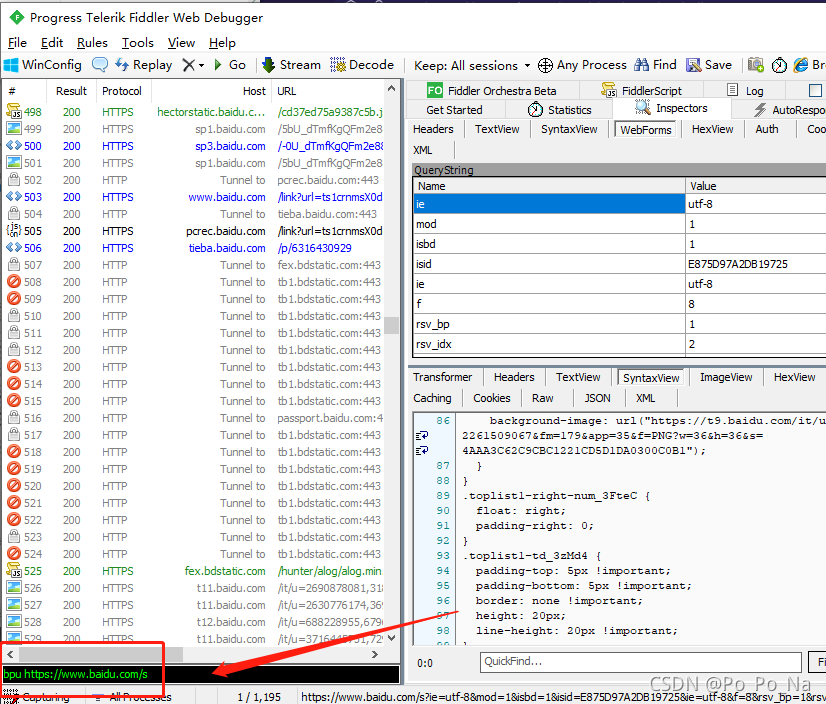The width and height of the screenshot is (826, 704).
Task: Click the HTML arrows icon of session 500
Action: click(14, 145)
